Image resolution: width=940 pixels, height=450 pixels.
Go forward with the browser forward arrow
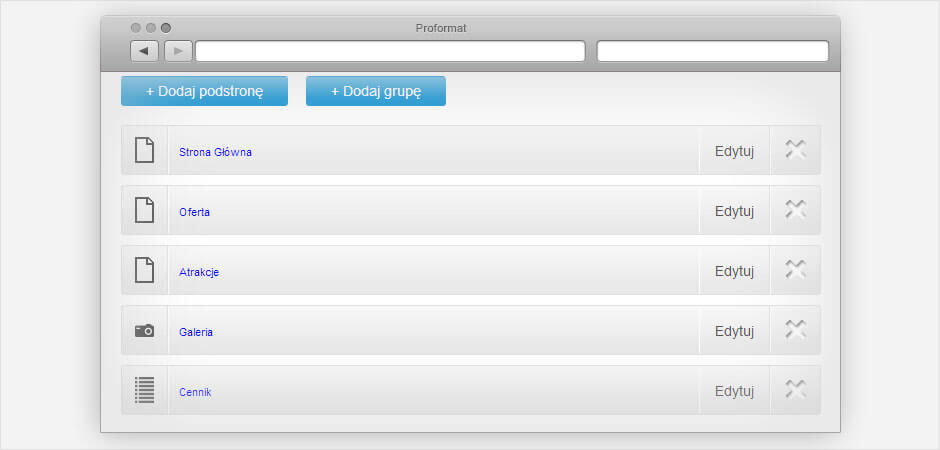(178, 51)
